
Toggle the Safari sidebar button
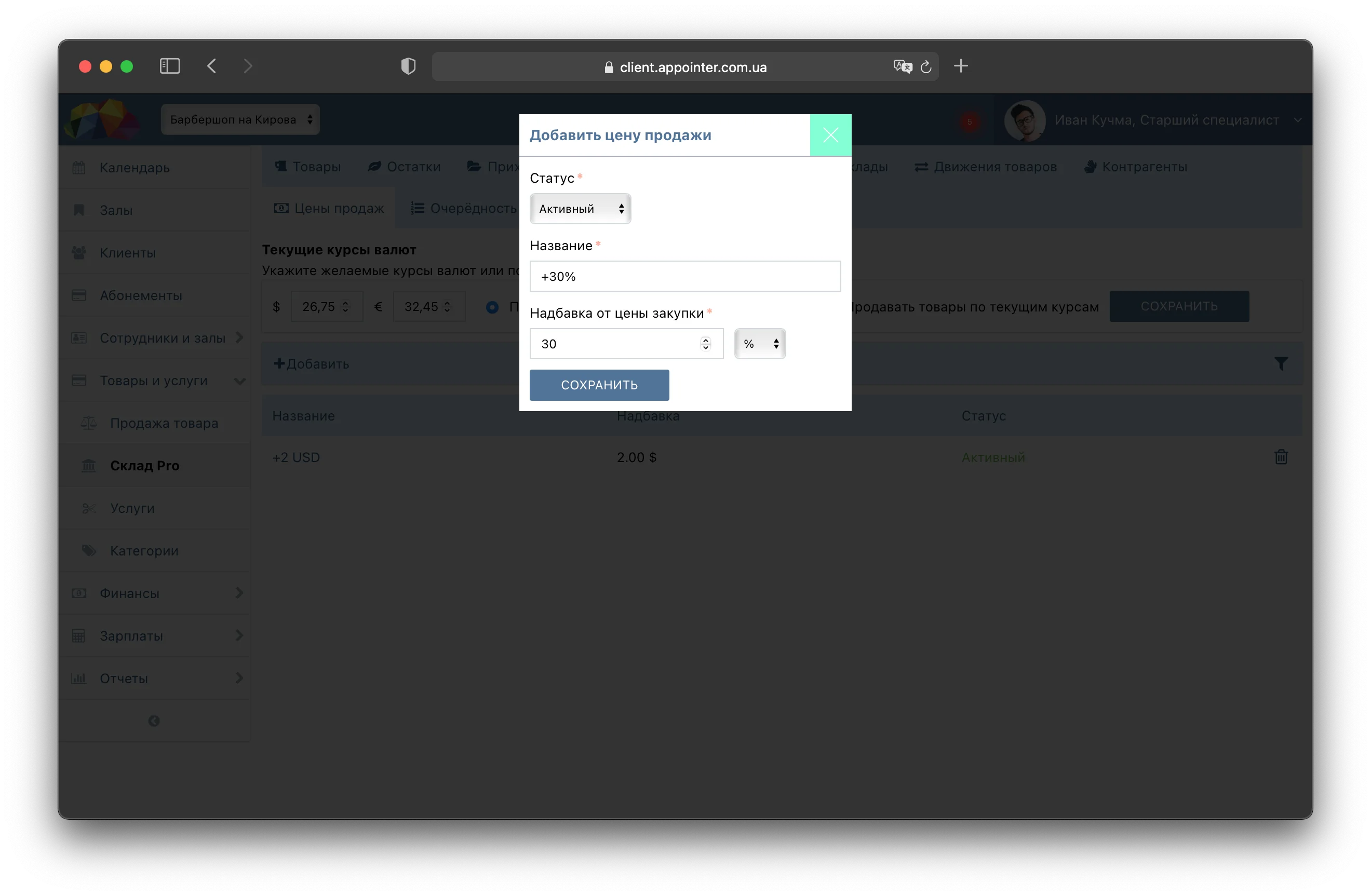pyautogui.click(x=169, y=65)
